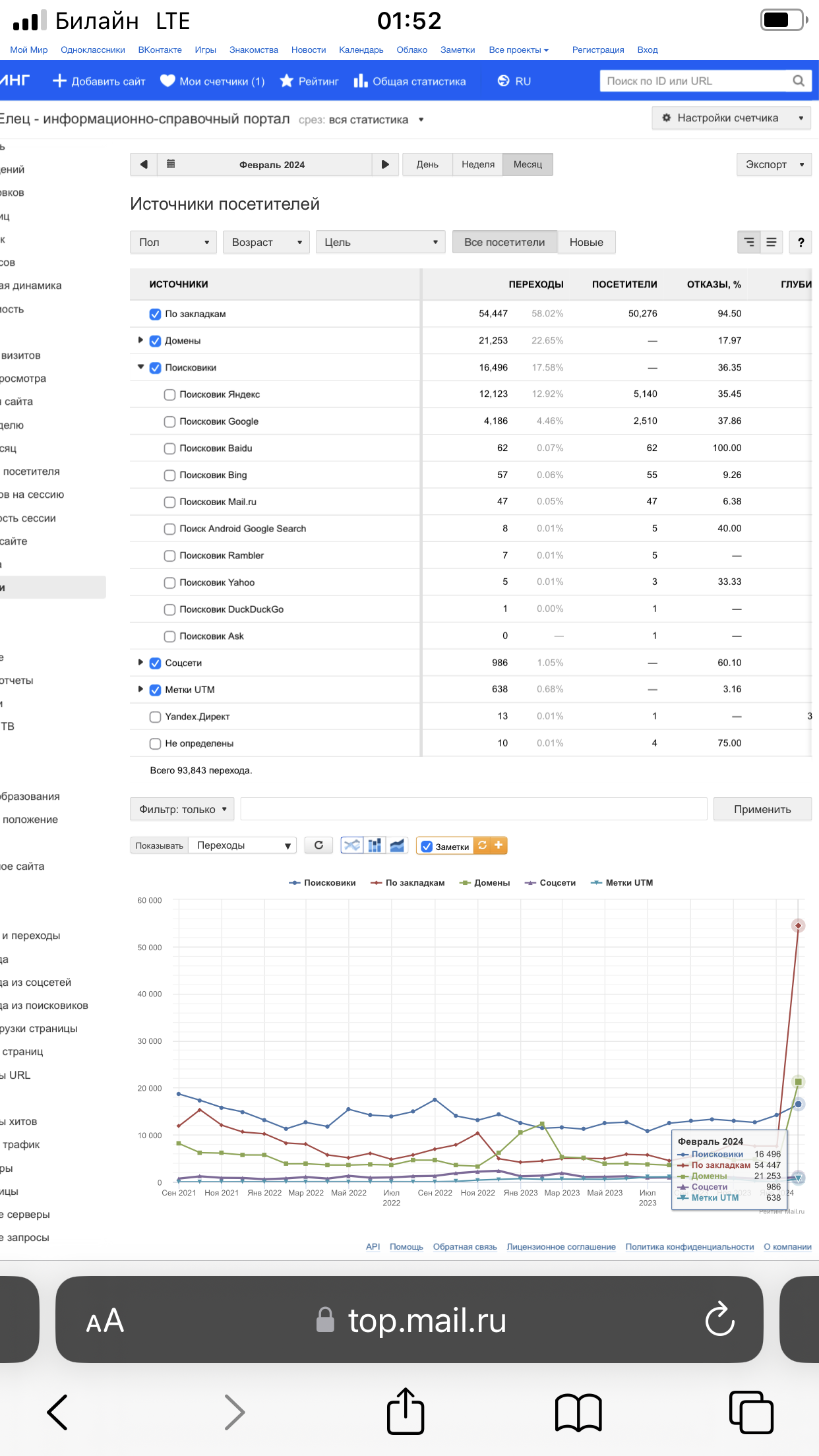Click the Применить button
The width and height of the screenshot is (819, 1456).
[763, 809]
